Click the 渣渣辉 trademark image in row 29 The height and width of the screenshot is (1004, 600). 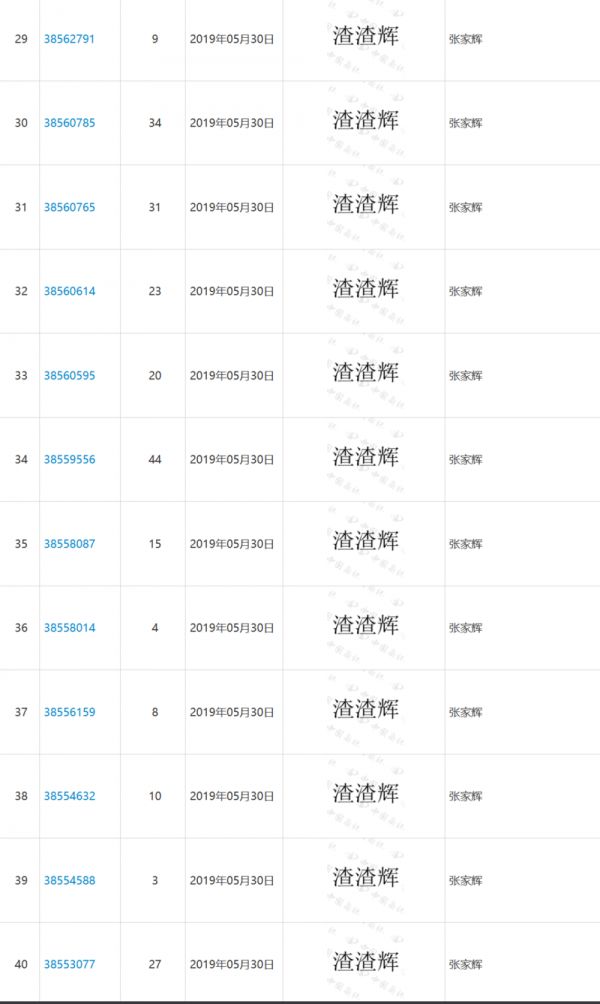click(365, 37)
